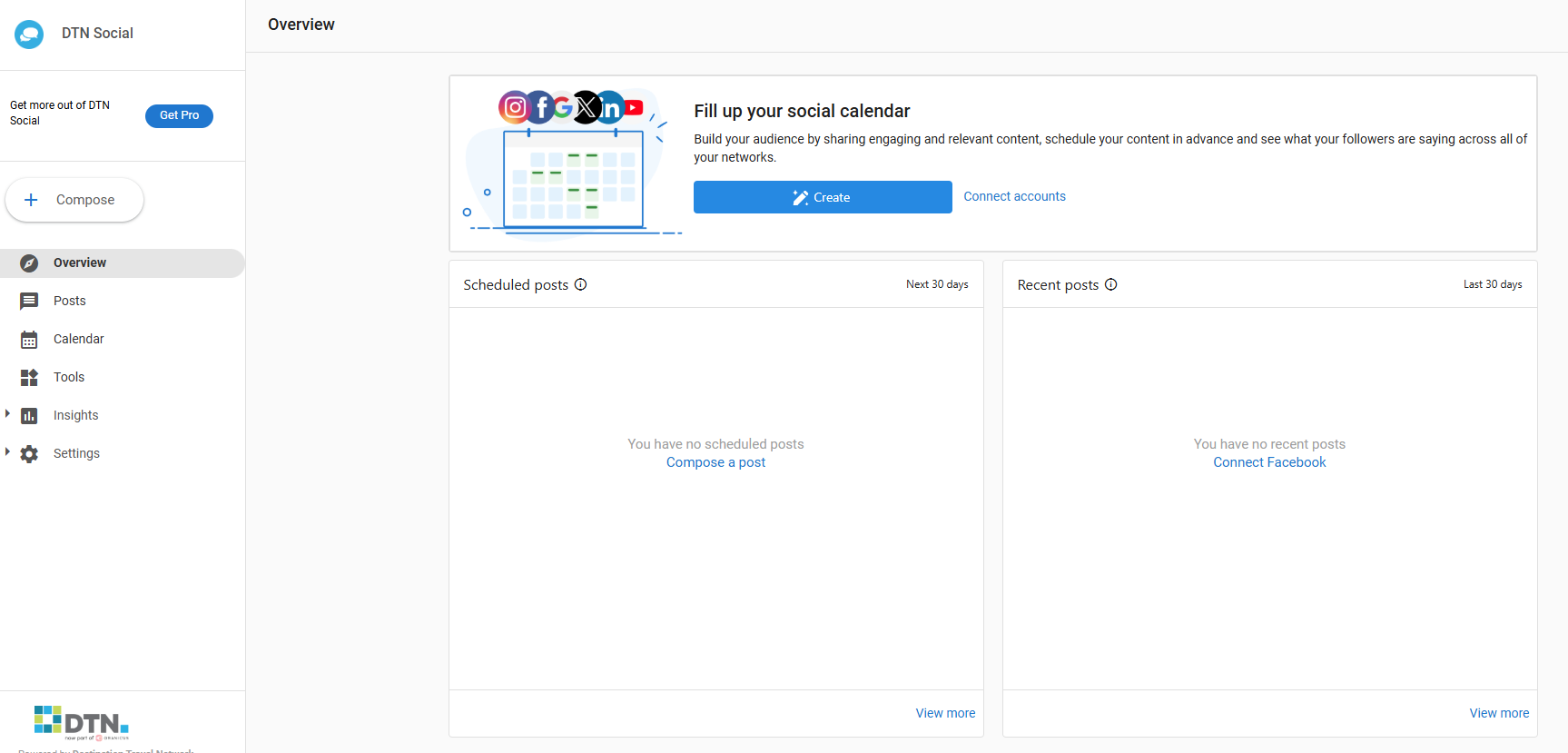
Task: Click the DTN Social logo icon
Action: (x=29, y=35)
